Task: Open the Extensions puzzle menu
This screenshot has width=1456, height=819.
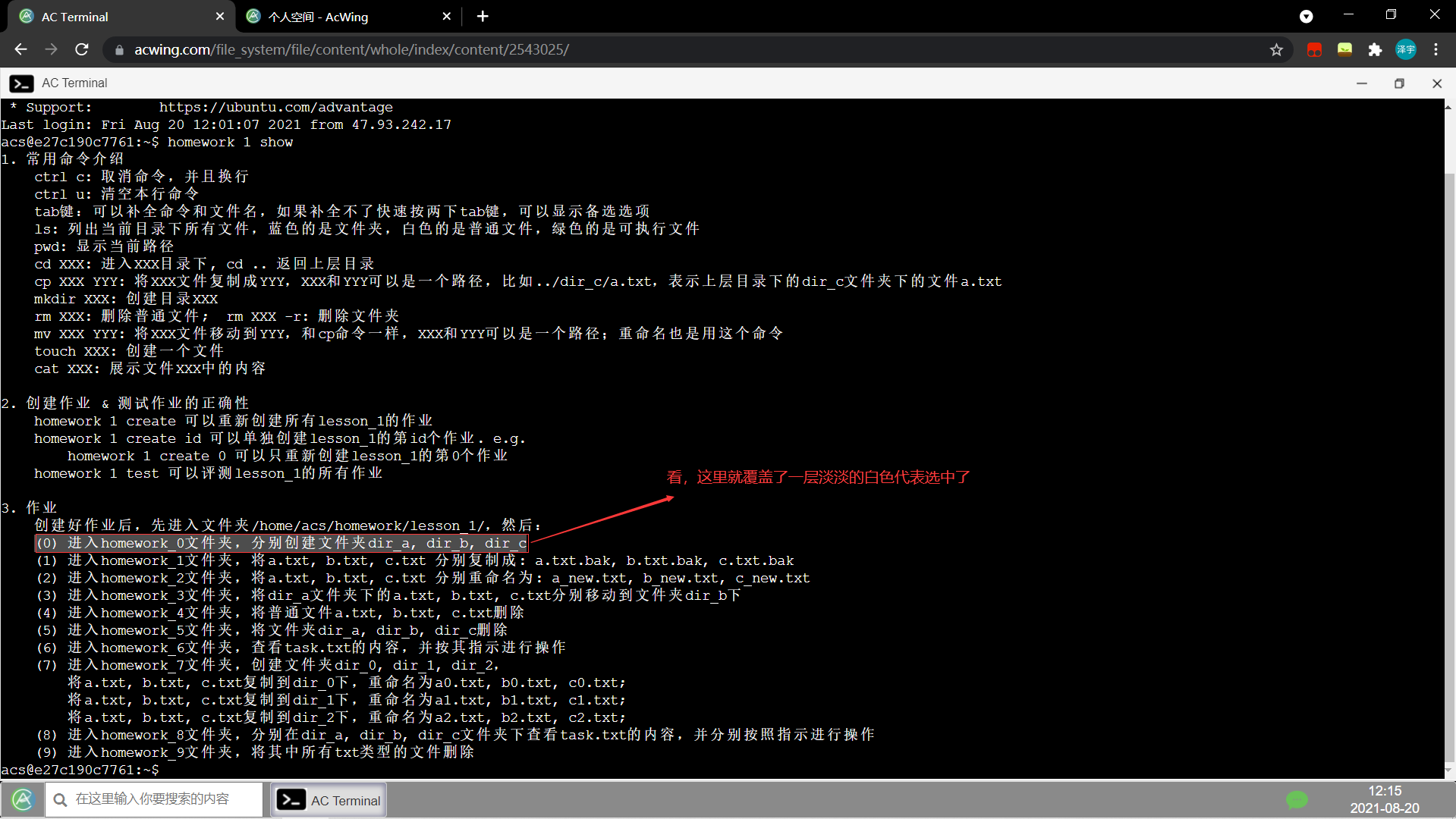Action: (x=1375, y=49)
